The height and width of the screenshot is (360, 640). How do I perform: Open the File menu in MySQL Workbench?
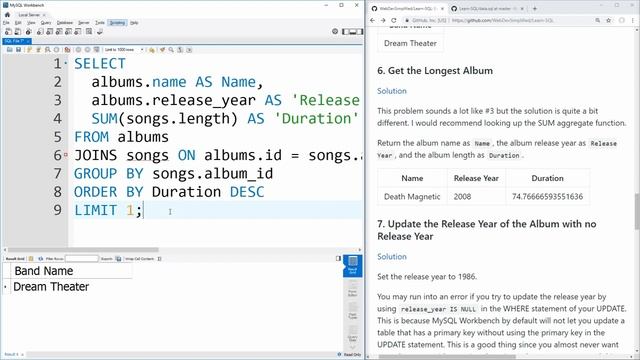click(6, 23)
